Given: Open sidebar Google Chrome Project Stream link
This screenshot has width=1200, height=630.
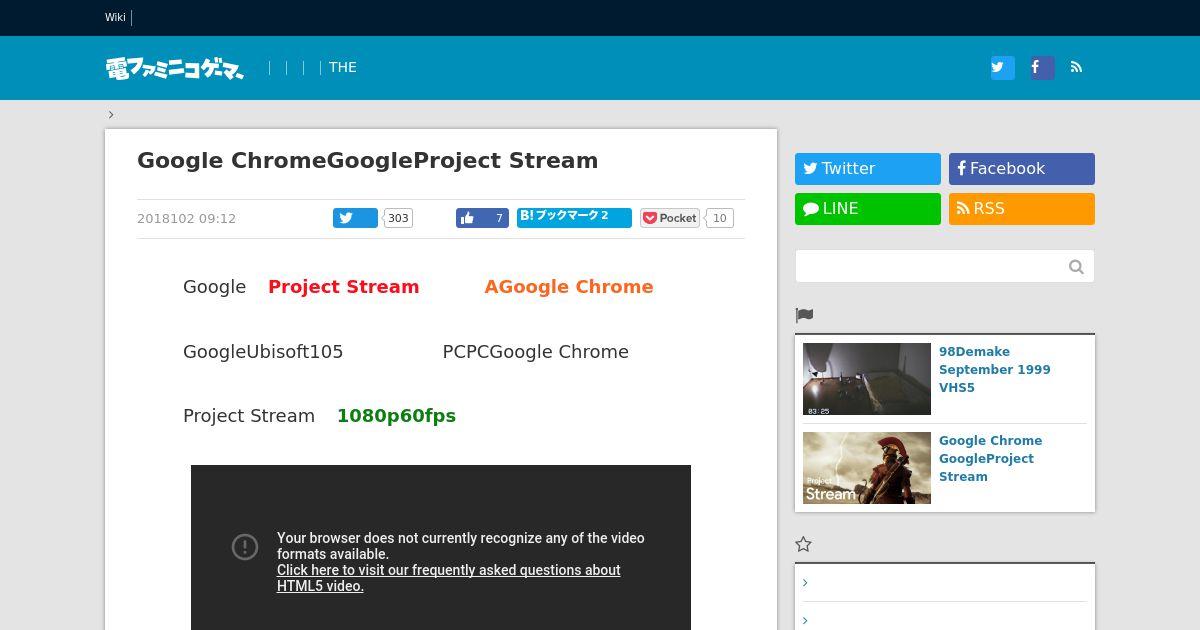Looking at the screenshot, I should pos(990,459).
